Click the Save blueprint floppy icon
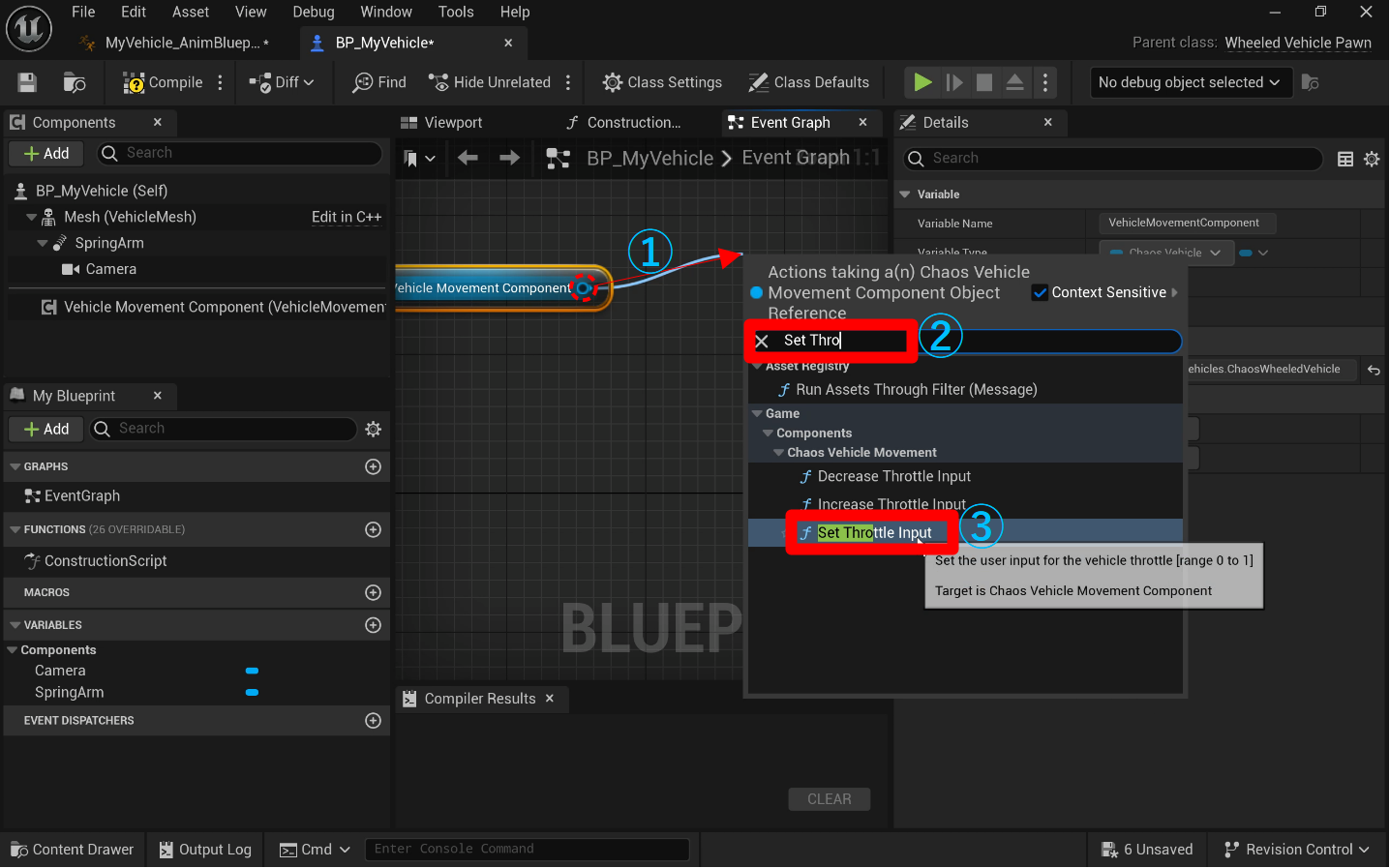The height and width of the screenshot is (868, 1390). 27,82
